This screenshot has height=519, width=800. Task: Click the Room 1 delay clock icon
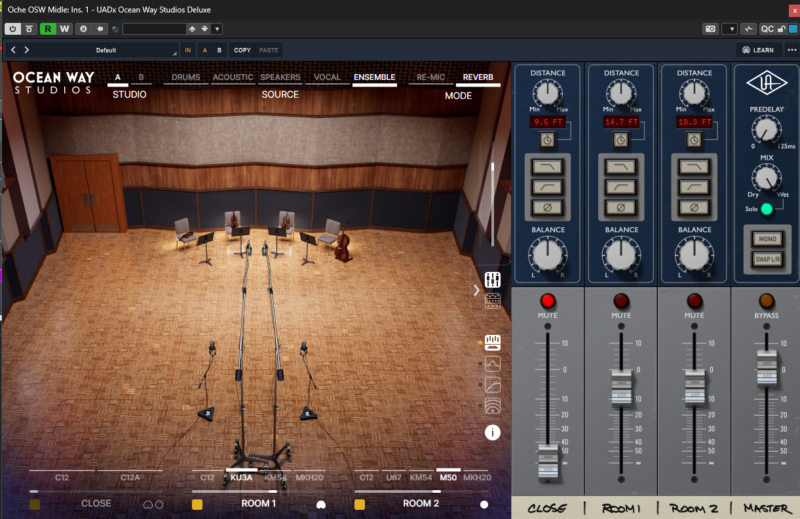pos(621,140)
